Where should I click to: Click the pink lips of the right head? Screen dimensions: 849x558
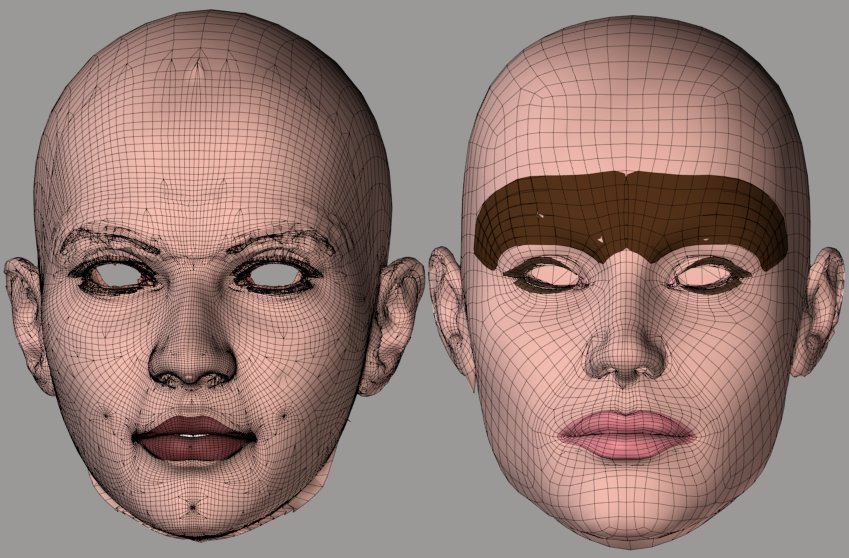point(625,433)
